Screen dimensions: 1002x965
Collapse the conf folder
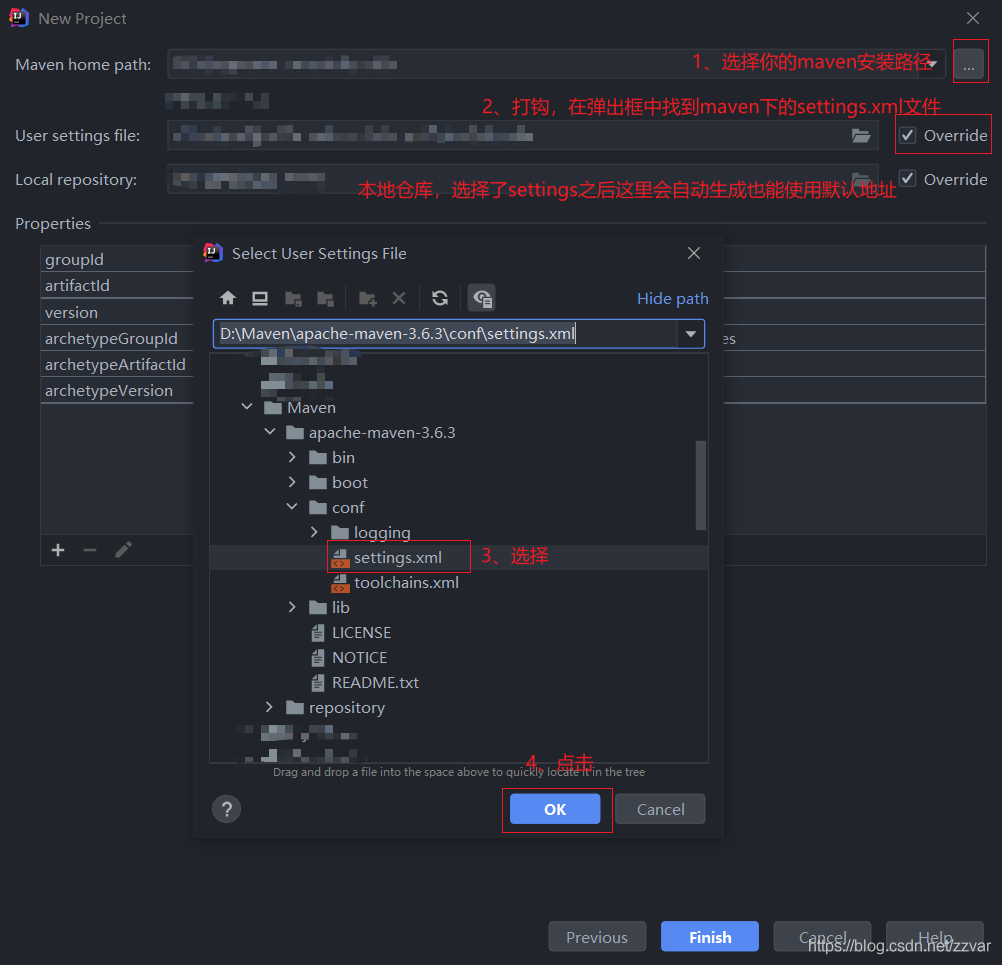292,507
